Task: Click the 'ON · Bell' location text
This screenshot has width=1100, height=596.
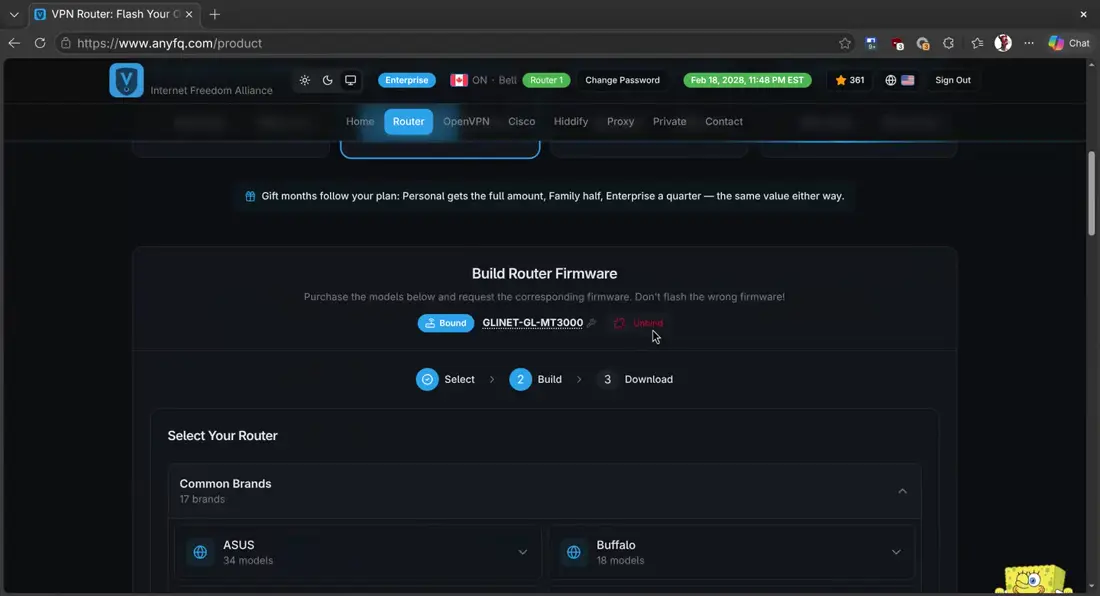Action: tap(495, 80)
